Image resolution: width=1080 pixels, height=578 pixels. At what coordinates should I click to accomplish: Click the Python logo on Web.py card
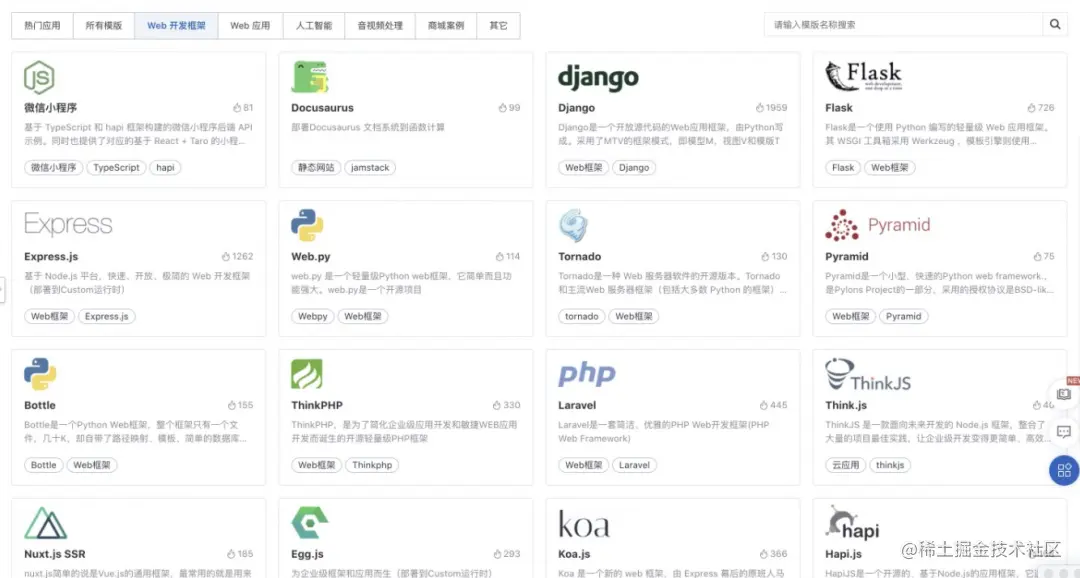[x=307, y=225]
